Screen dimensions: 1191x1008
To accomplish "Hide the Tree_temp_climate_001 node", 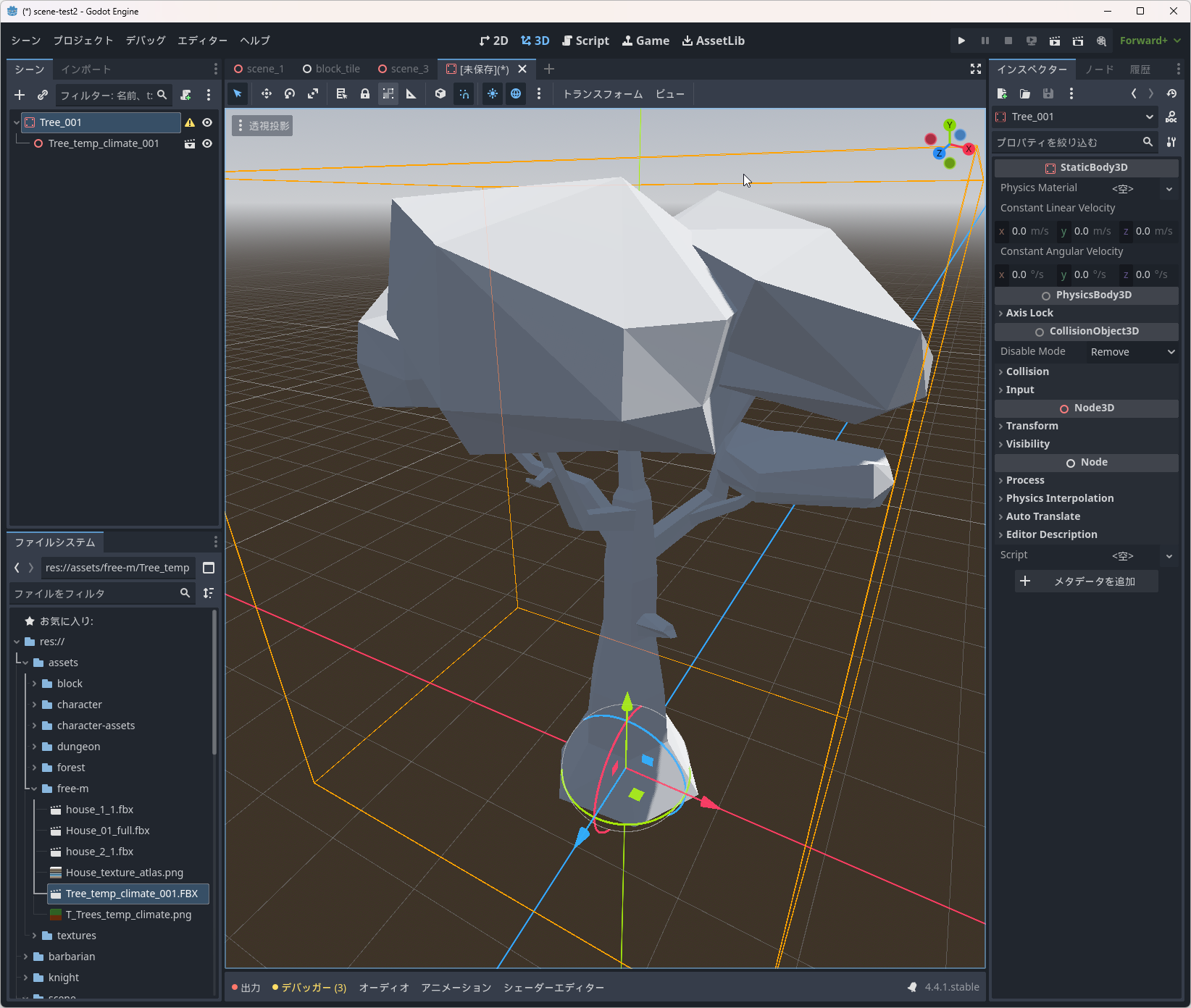I will click(x=207, y=143).
